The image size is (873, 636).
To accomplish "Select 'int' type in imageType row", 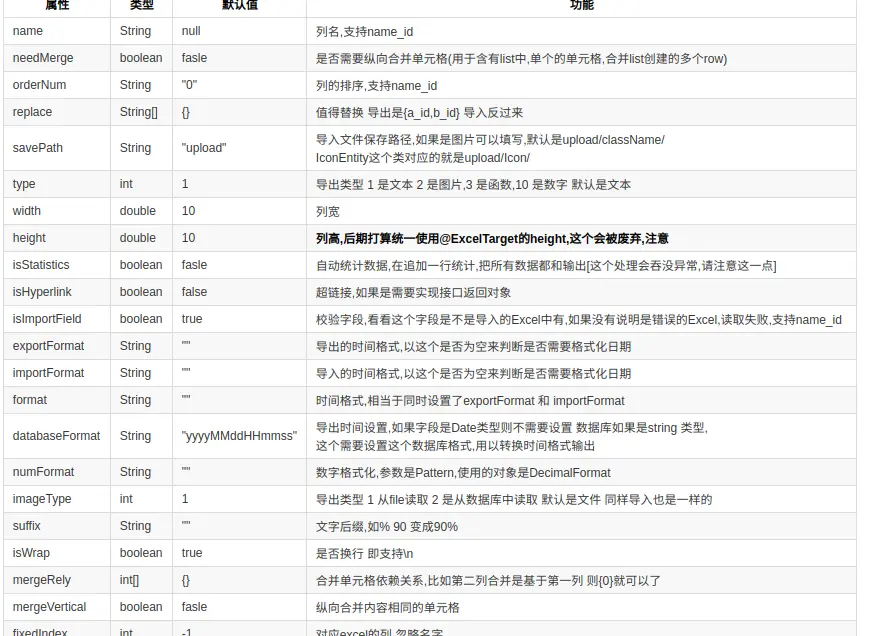I will click(x=126, y=499).
